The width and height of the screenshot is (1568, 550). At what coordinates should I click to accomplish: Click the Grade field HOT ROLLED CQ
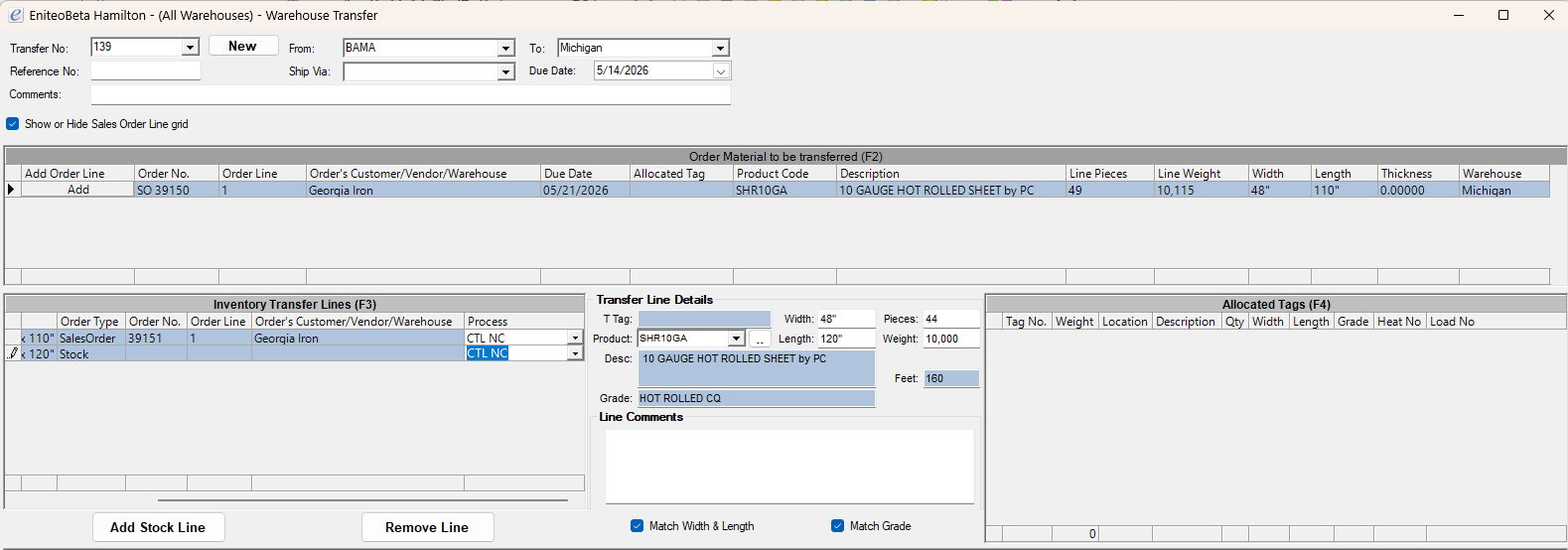[x=756, y=398]
